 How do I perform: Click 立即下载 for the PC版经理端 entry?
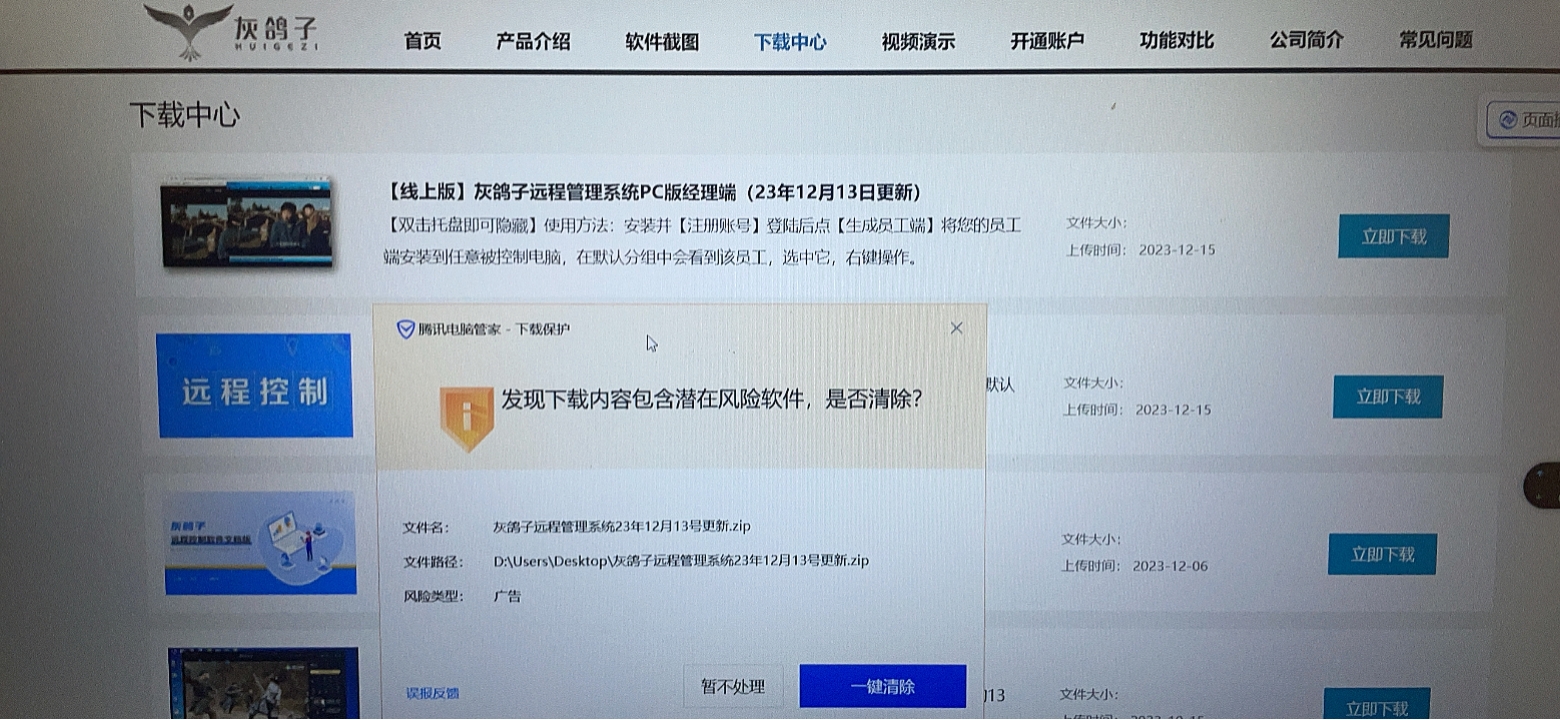[1393, 237]
